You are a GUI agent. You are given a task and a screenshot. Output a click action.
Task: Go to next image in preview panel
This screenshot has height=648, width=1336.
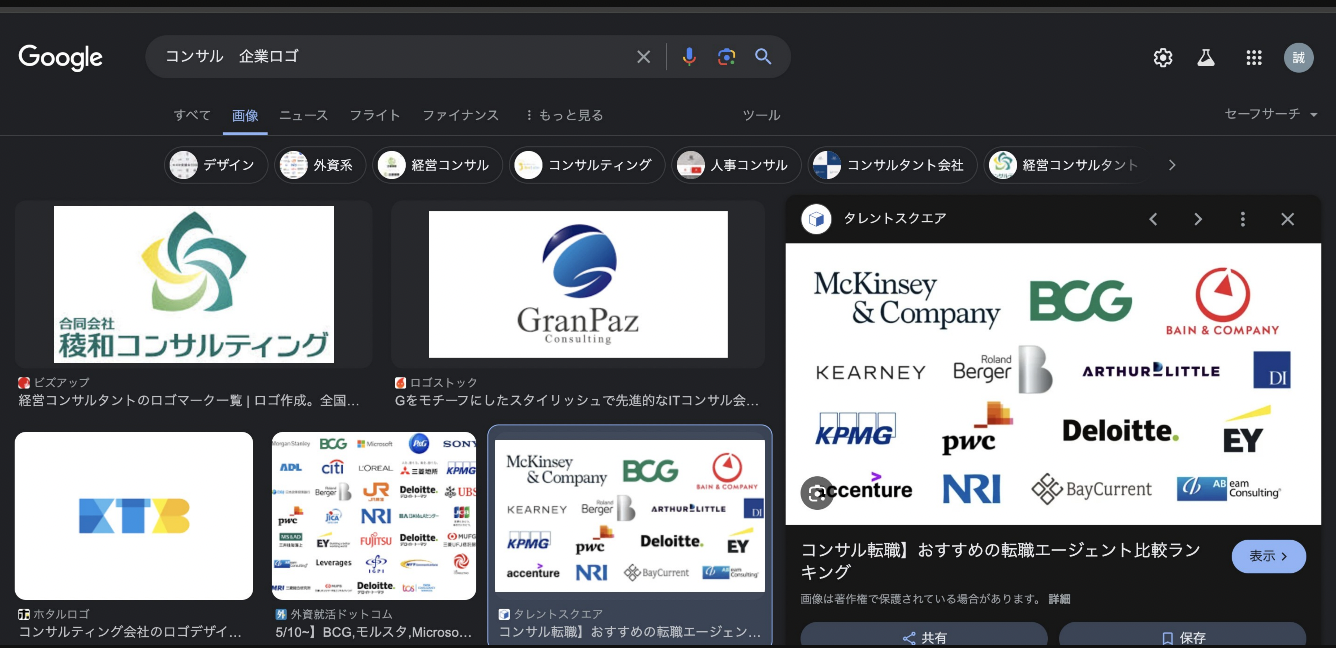[1198, 219]
